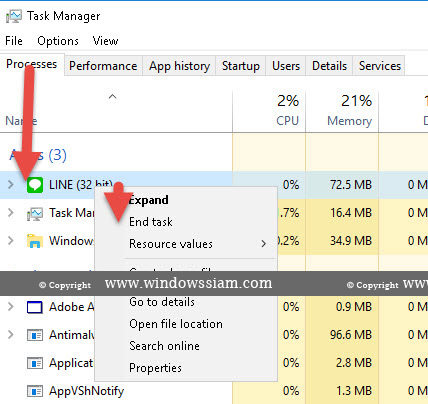The width and height of the screenshot is (428, 404).
Task: Click the 0.9 MB memory value
Action: (354, 307)
